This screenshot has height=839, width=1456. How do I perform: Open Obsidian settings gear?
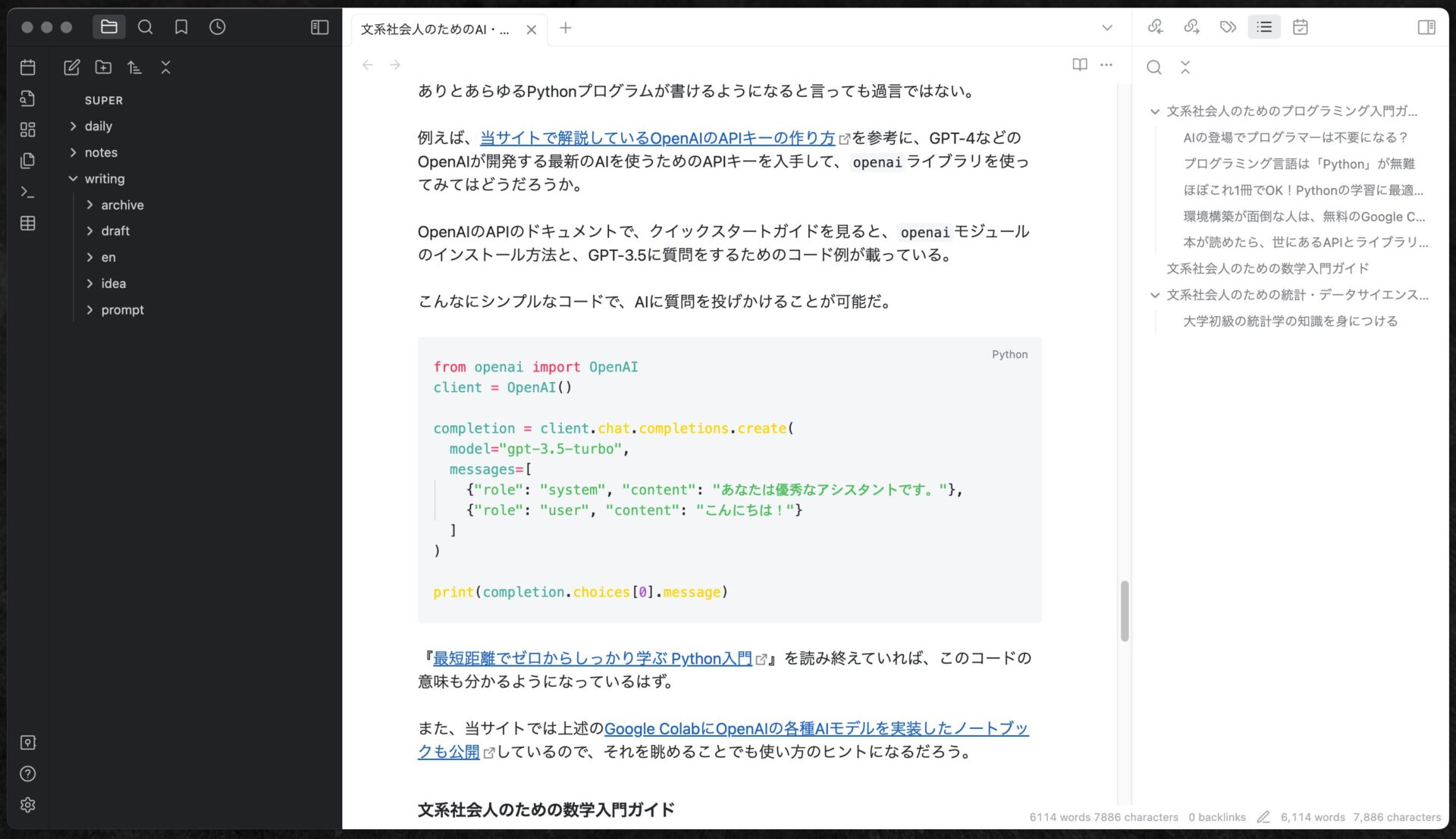[28, 805]
